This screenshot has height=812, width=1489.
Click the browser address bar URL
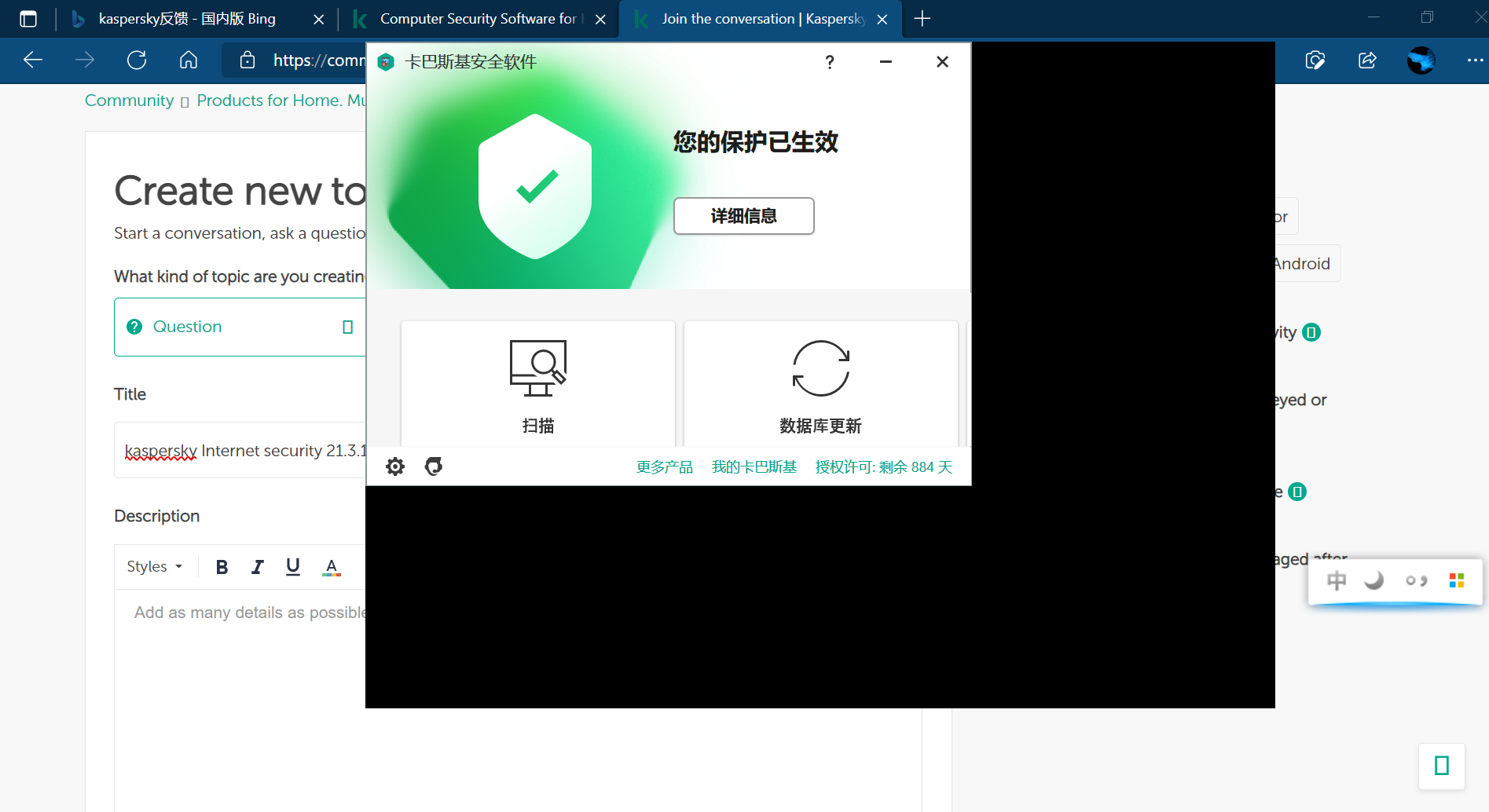[318, 60]
